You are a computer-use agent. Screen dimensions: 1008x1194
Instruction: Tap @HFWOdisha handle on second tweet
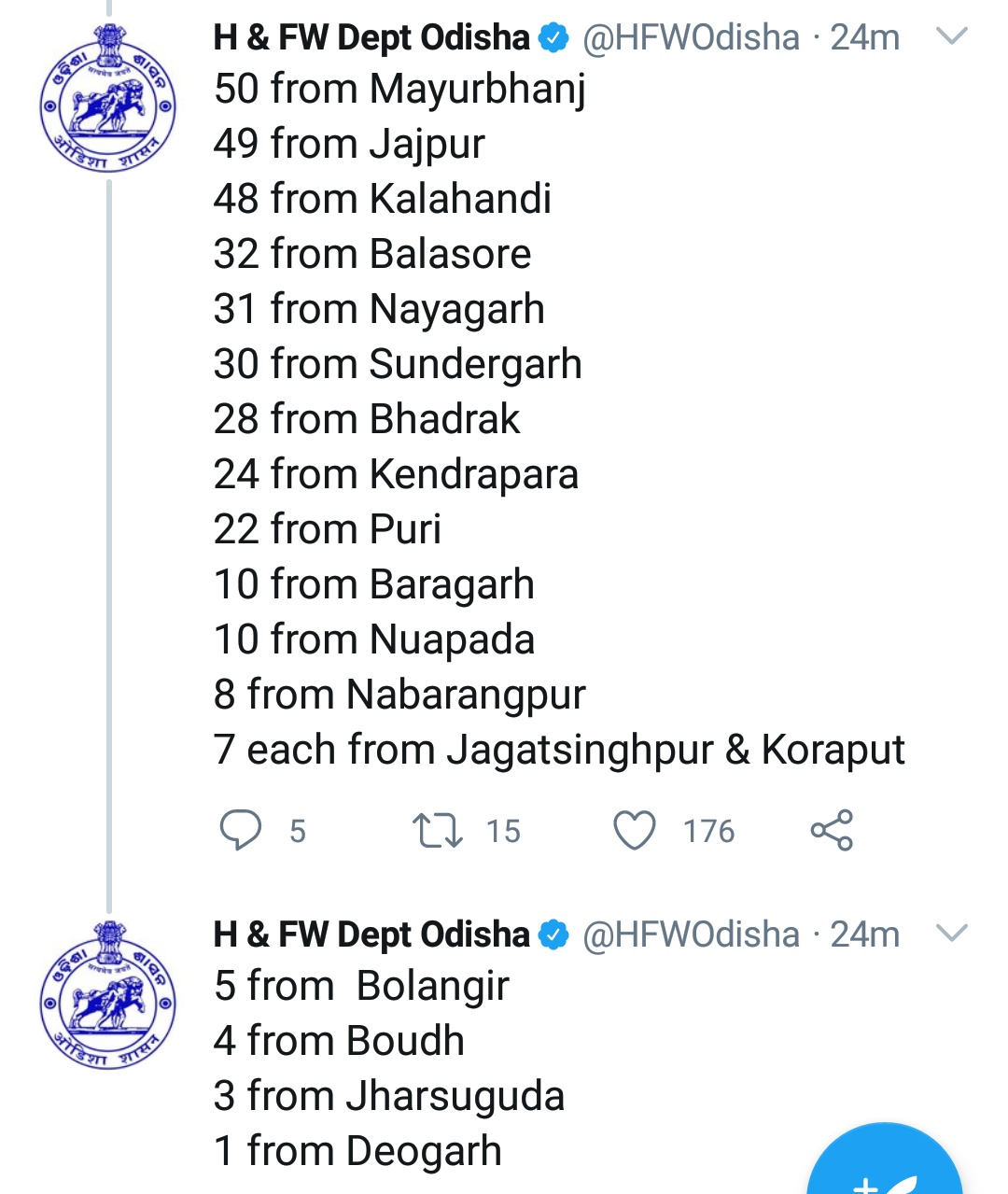pyautogui.click(x=691, y=934)
